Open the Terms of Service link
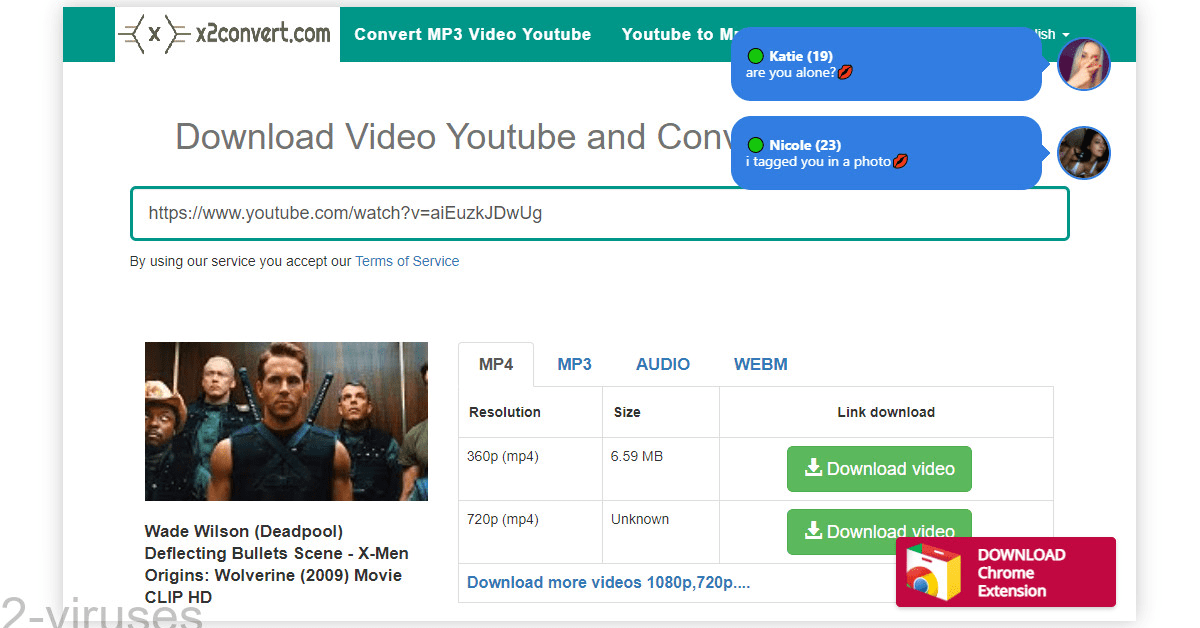 tap(407, 261)
